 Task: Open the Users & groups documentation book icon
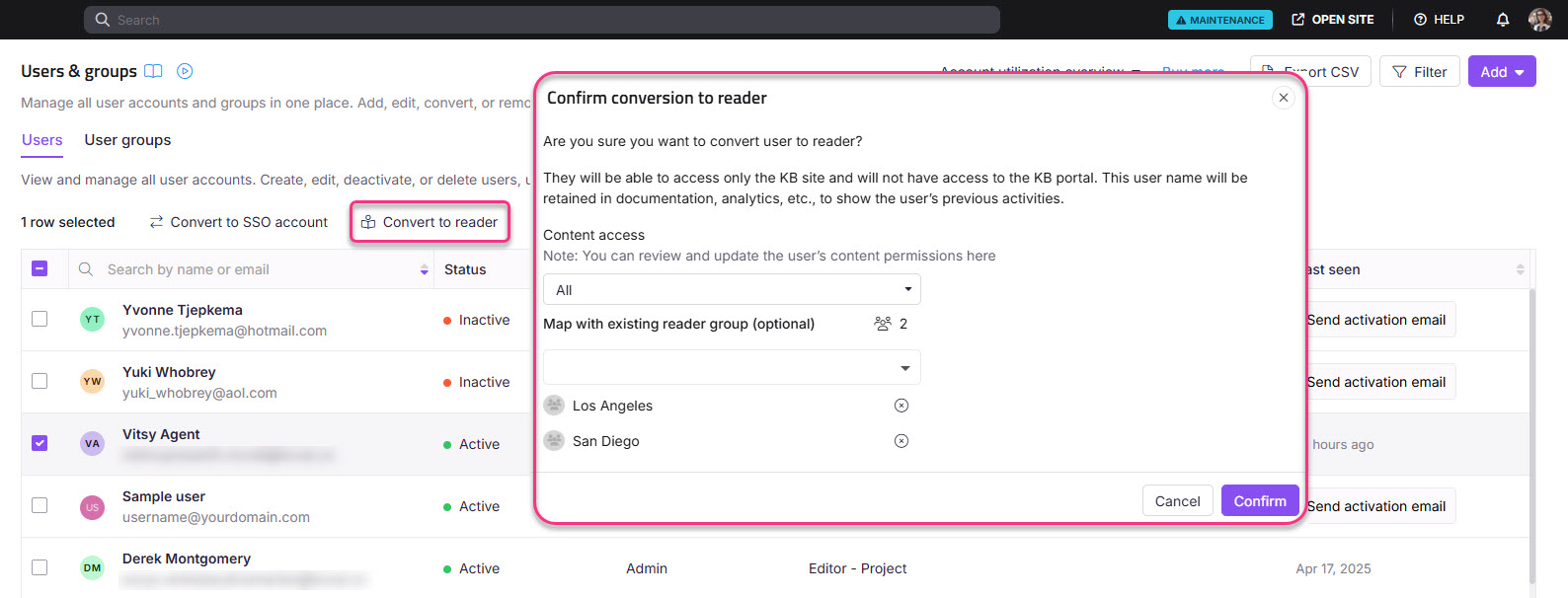(x=153, y=71)
